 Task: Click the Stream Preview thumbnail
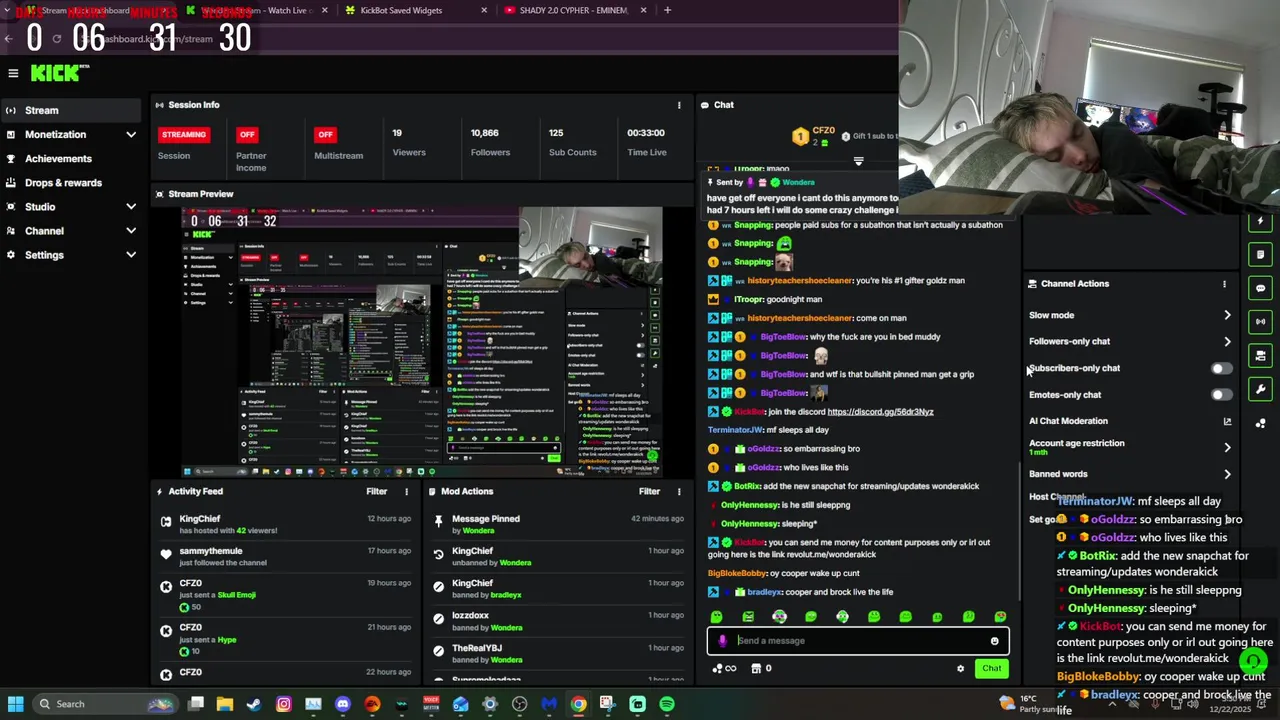click(x=421, y=343)
